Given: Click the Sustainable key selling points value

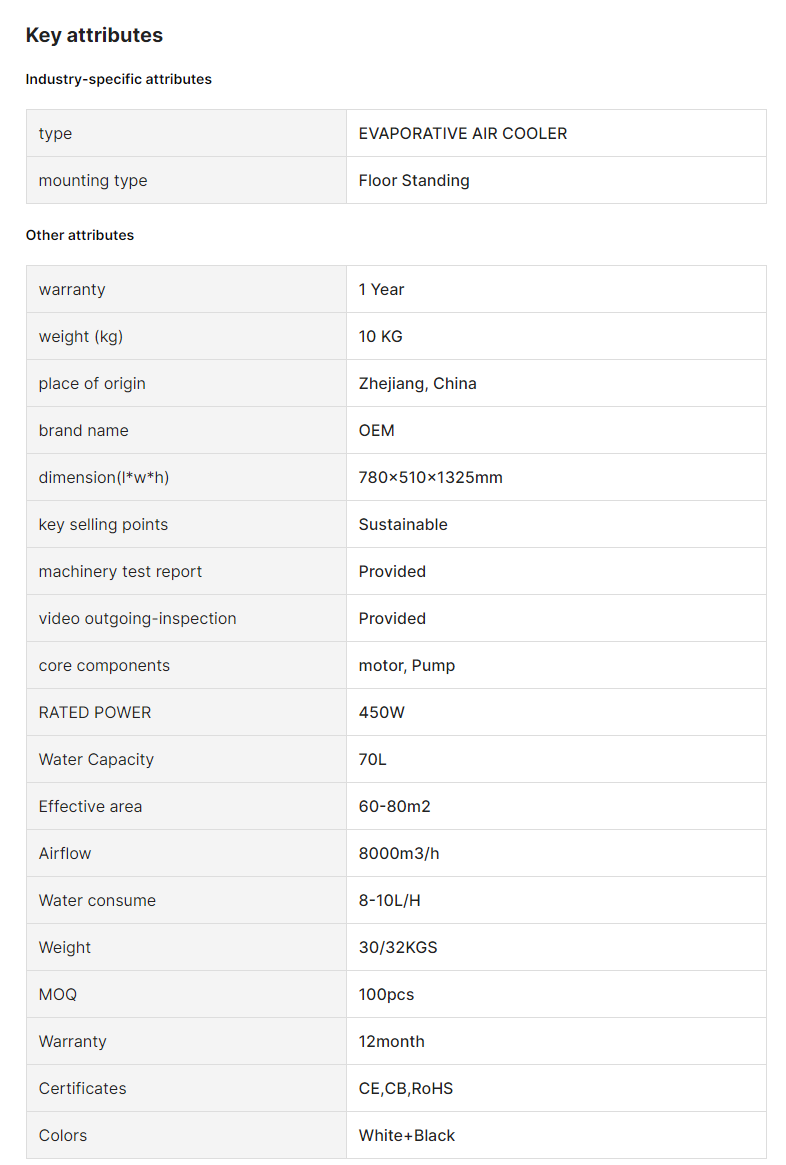Looking at the screenshot, I should tap(403, 525).
